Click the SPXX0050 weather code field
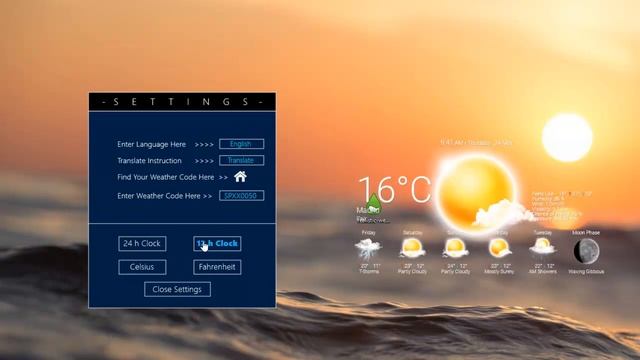640x360 pixels. coord(242,196)
